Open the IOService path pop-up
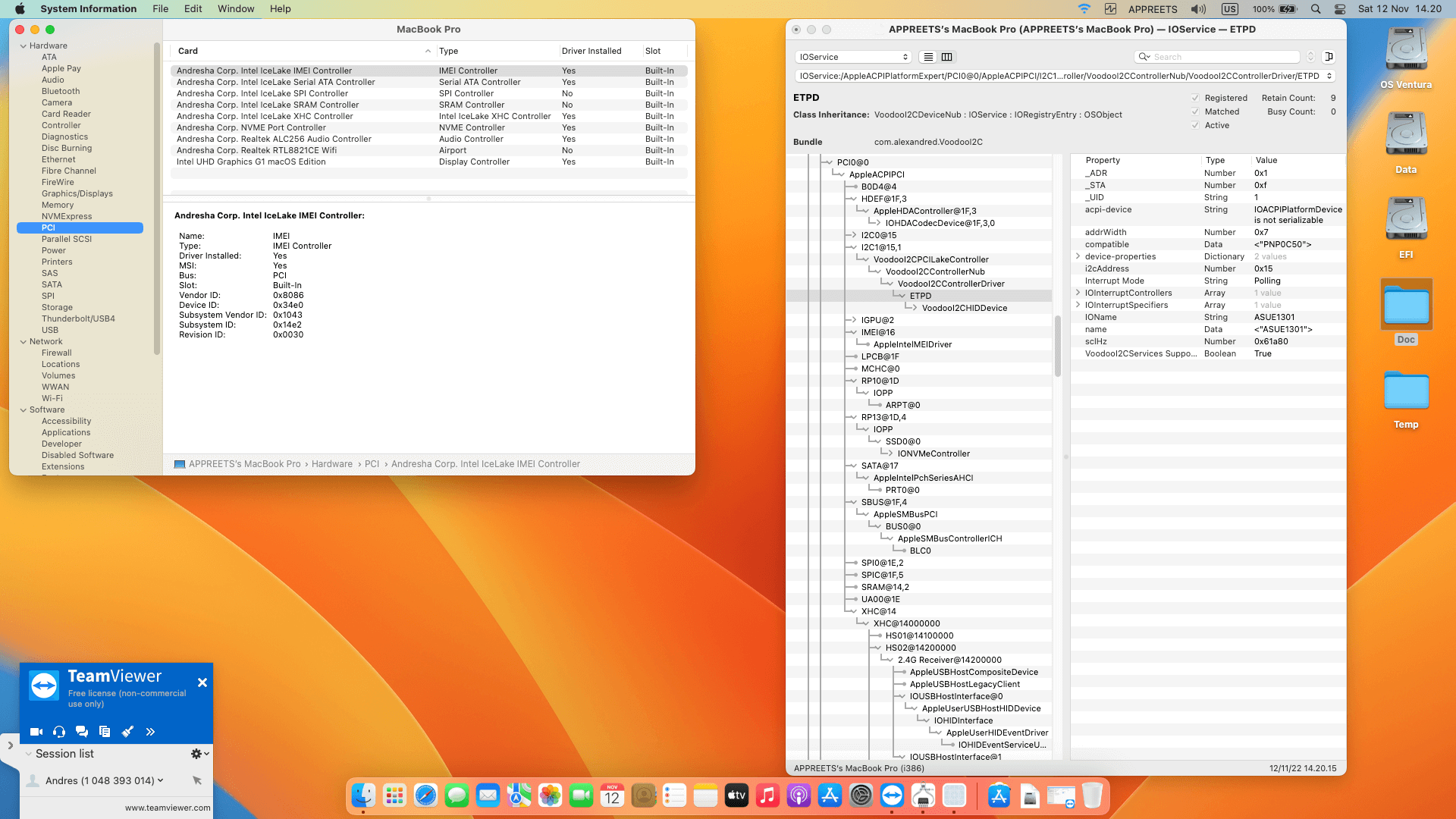Image resolution: width=1456 pixels, height=819 pixels. [x=1065, y=76]
